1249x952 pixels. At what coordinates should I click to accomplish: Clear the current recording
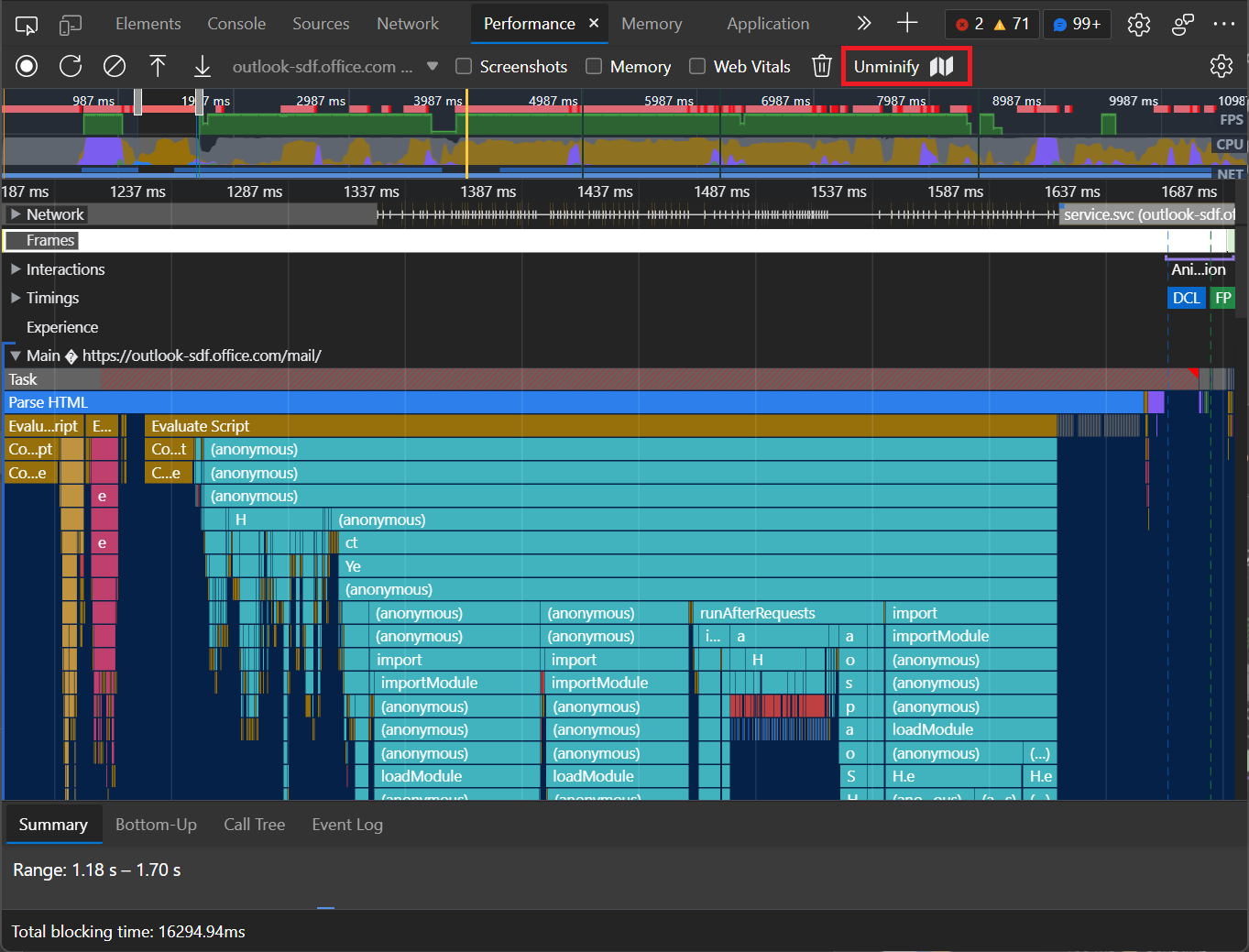point(114,65)
